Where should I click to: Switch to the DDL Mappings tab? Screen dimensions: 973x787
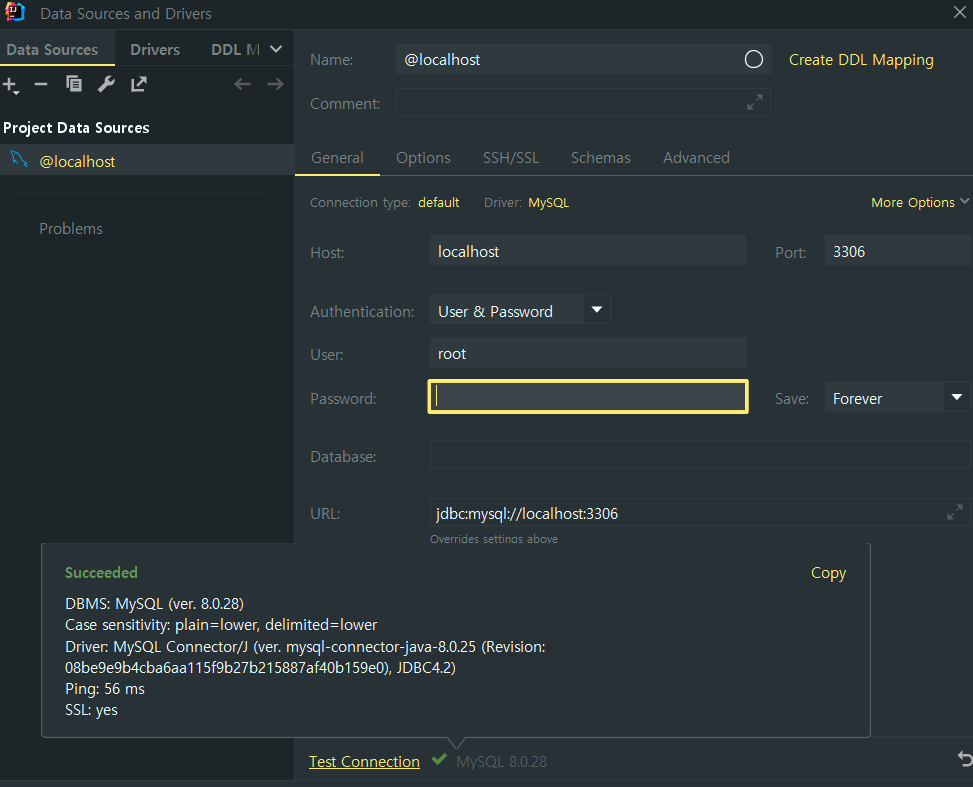point(235,50)
